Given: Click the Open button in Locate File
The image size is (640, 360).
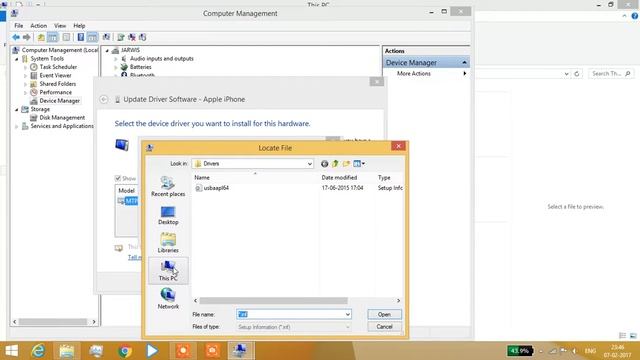Looking at the screenshot, I should tap(384, 314).
